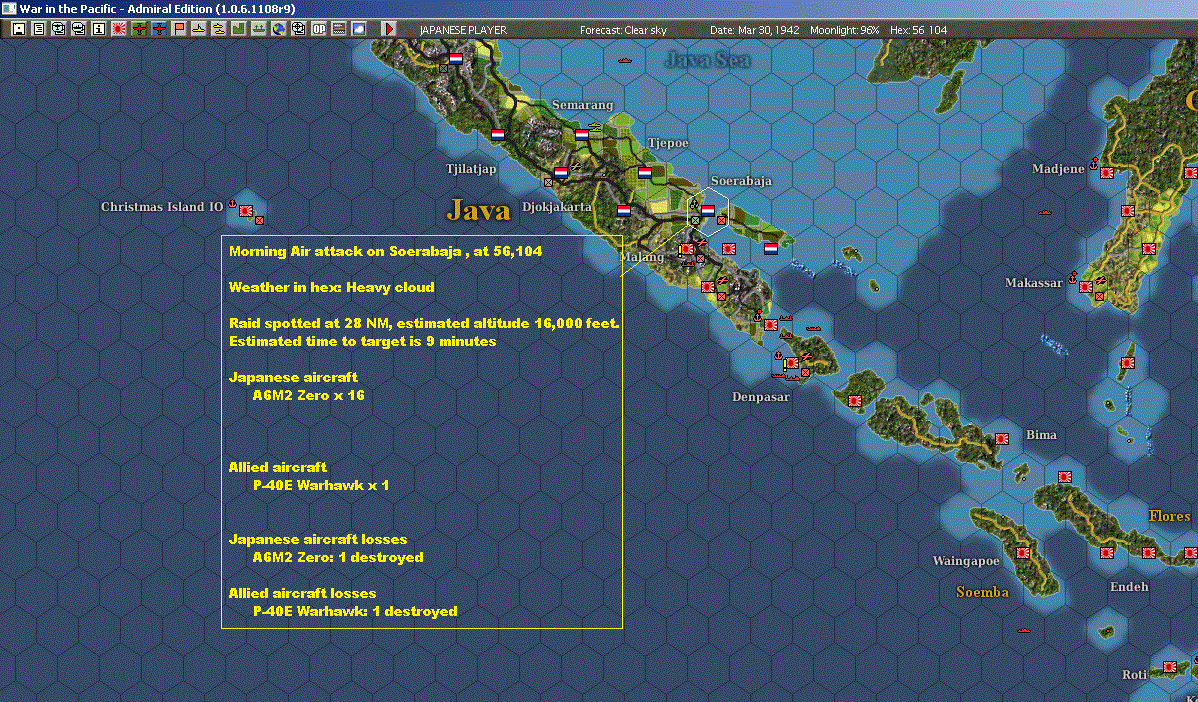Screen dimensions: 1198x702
Task: Select the Japanese flag near Malang
Action: [687, 249]
